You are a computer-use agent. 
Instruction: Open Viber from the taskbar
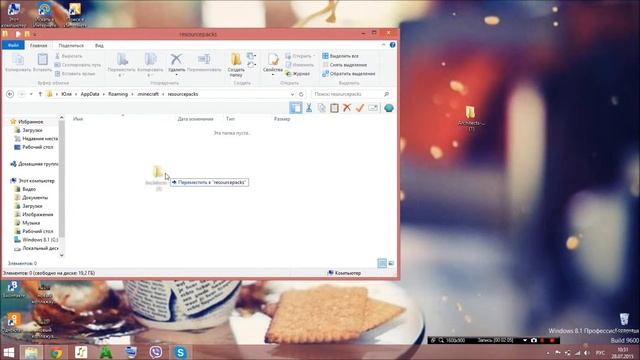[156, 352]
